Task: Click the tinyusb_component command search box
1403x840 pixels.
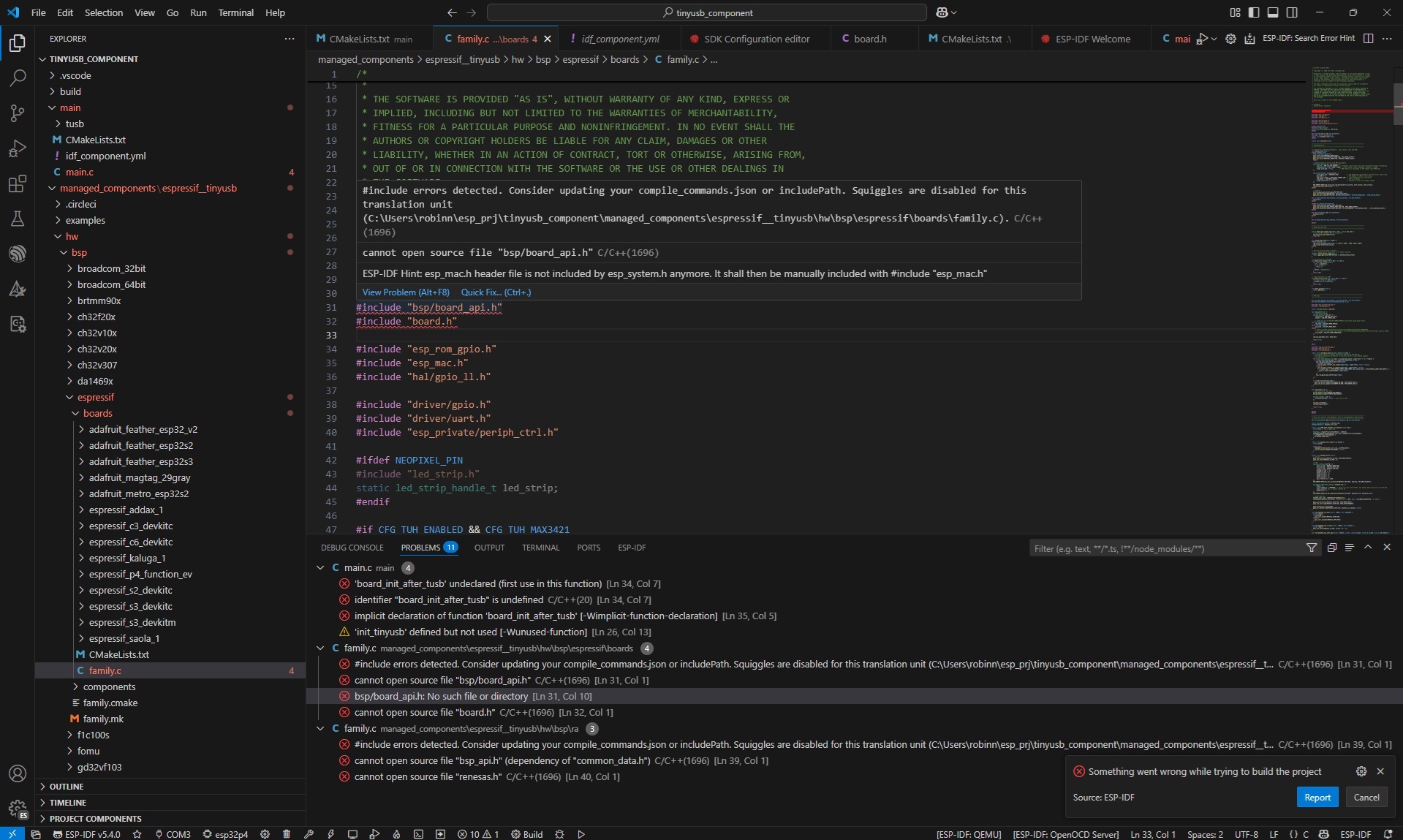Action: (x=707, y=12)
